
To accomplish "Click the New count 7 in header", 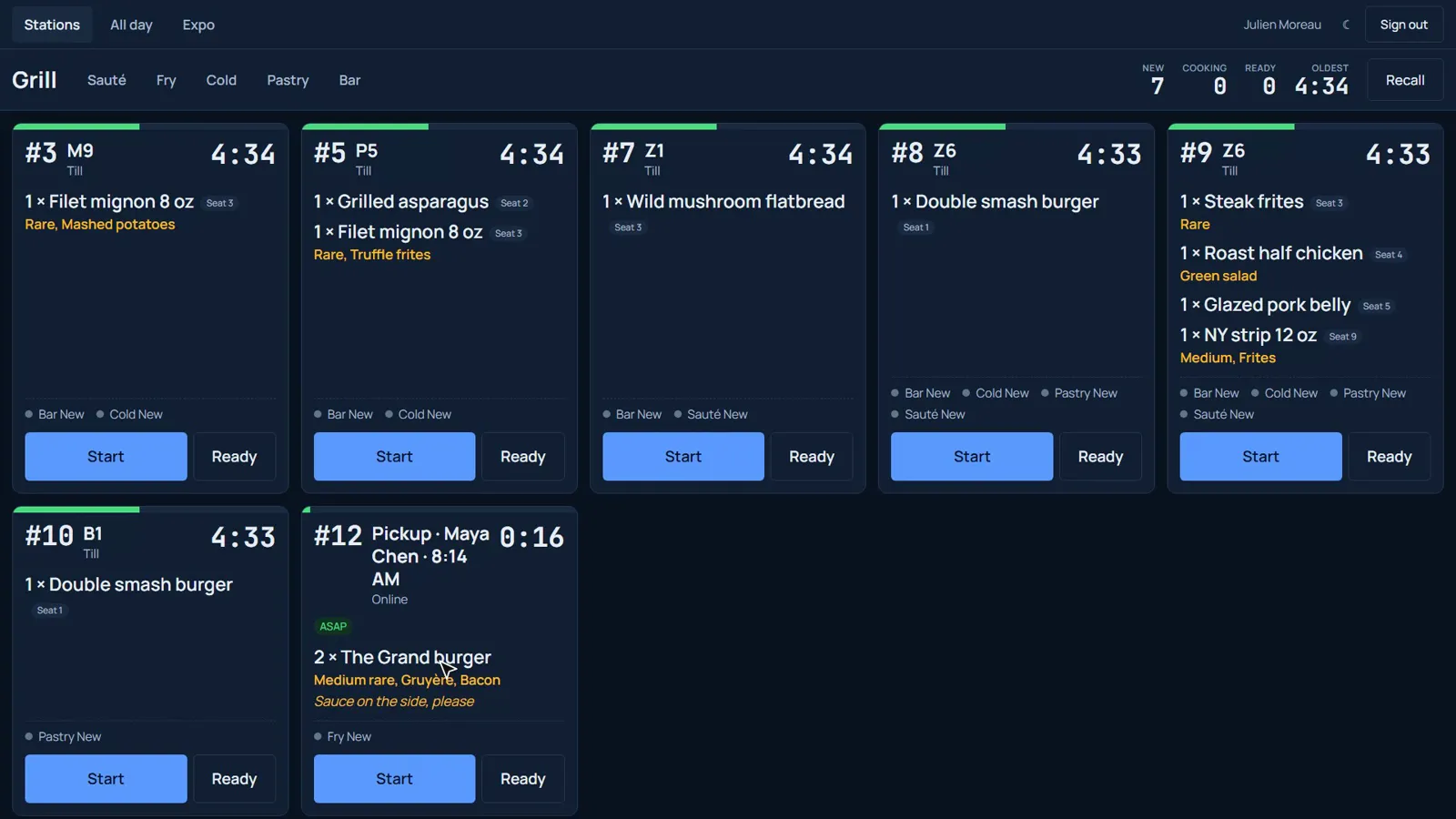I will 1157,86.
